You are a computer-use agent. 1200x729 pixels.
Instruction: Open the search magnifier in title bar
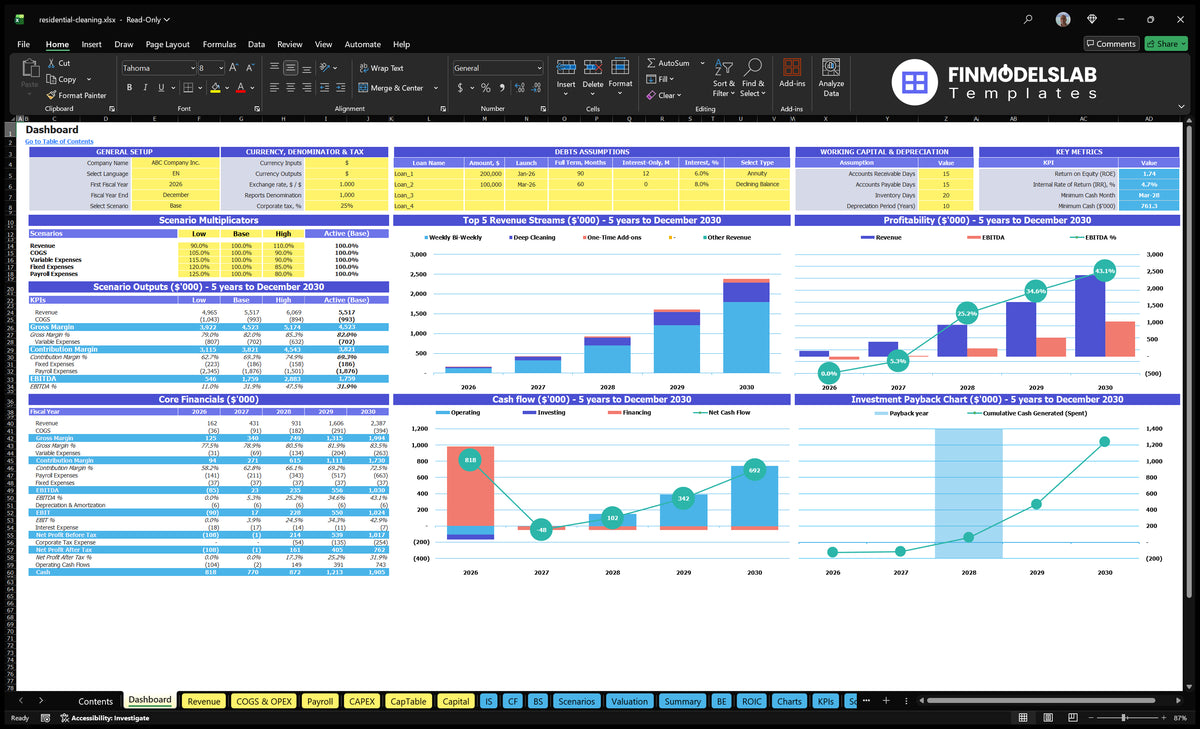coord(1029,19)
